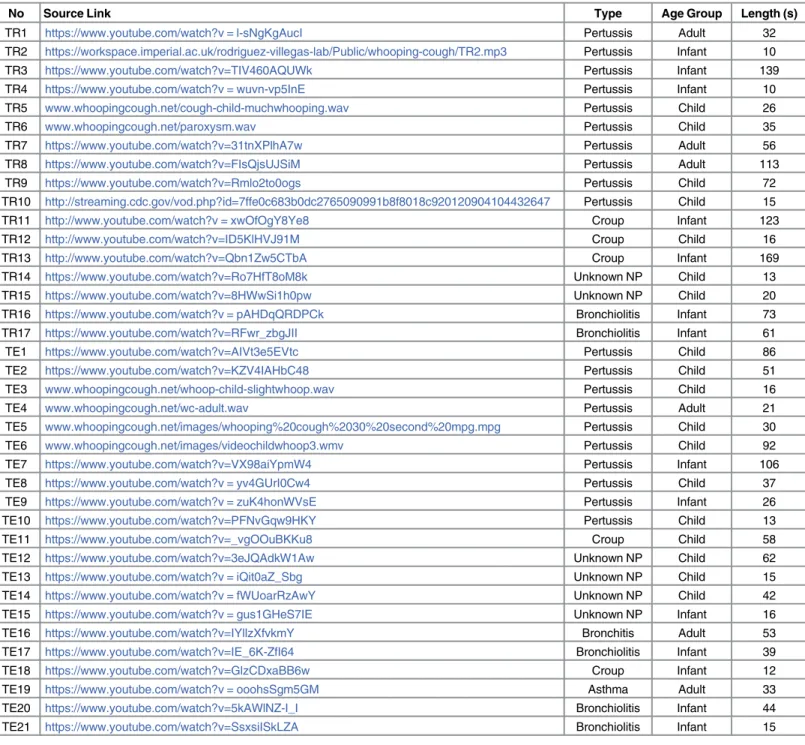This screenshot has height=745, width=805.
Task: Click the Age Group column header
Action: 692,13
